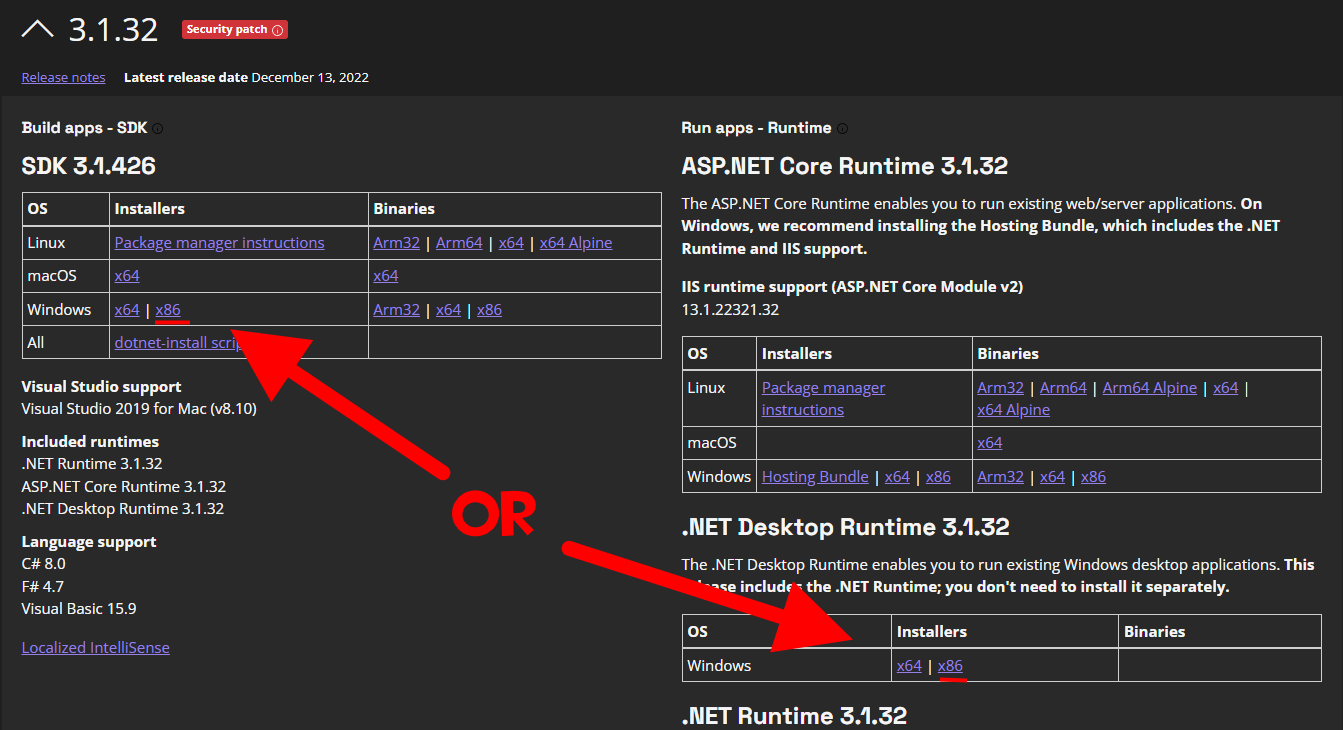Download ASP.NET Core macOS x64 binary
The image size is (1343, 730).
point(989,442)
